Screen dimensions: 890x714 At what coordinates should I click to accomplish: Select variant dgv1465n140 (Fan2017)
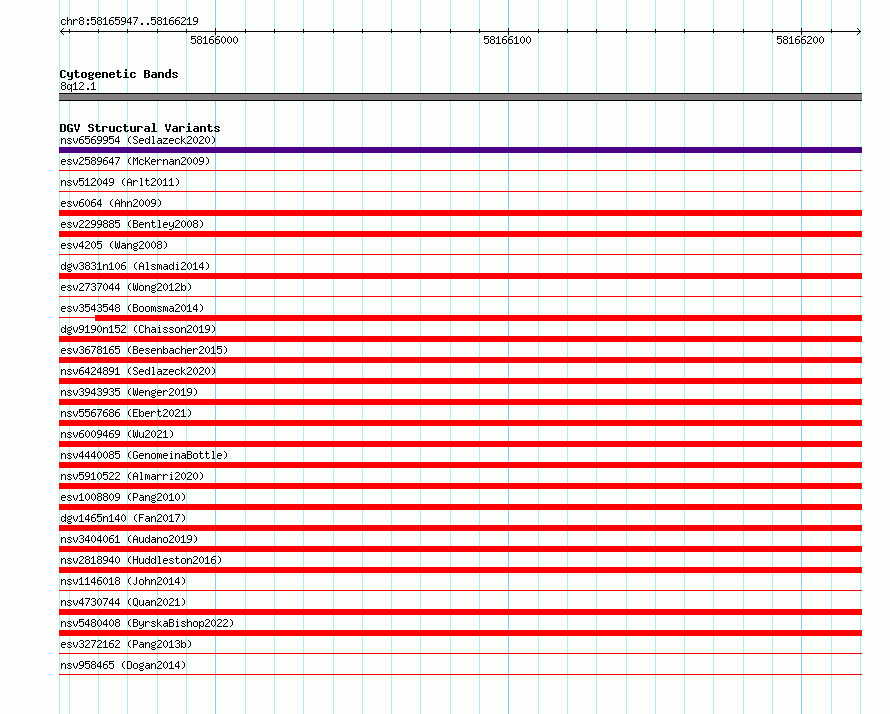click(x=123, y=518)
